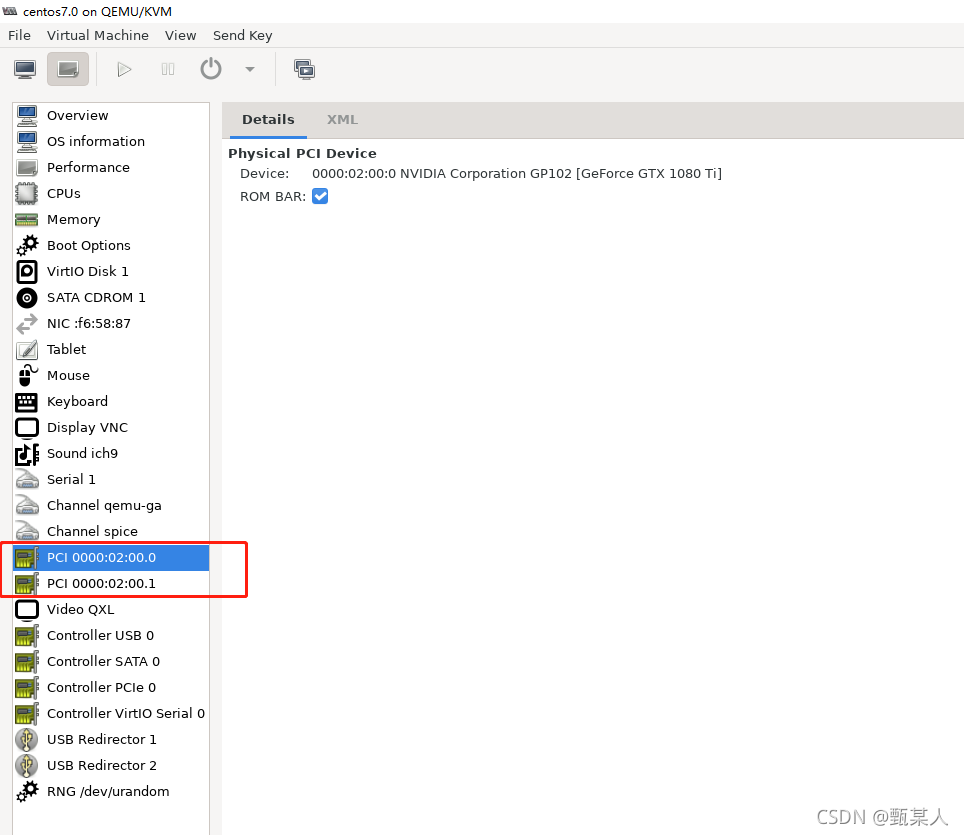
Task: Shut down the VM via power icon
Action: pos(210,69)
